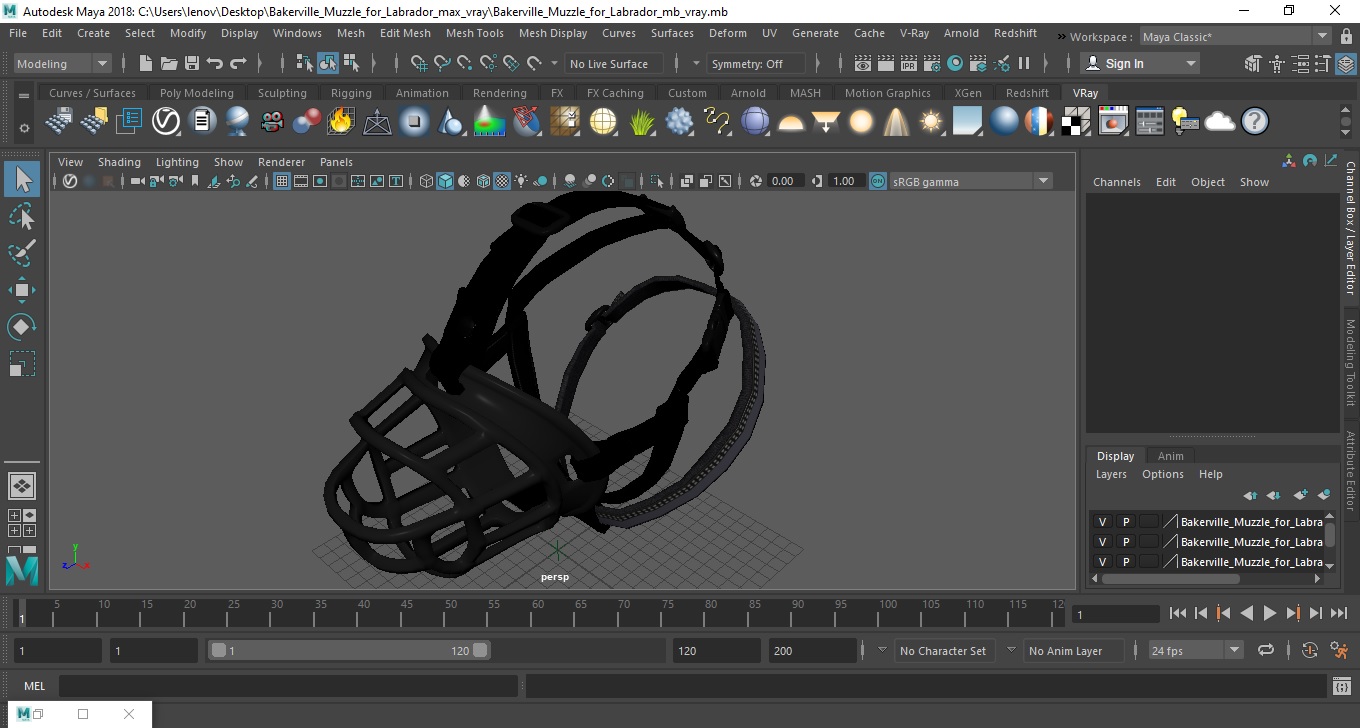
Task: Activate the Rotate tool in toolbox
Action: point(22,326)
